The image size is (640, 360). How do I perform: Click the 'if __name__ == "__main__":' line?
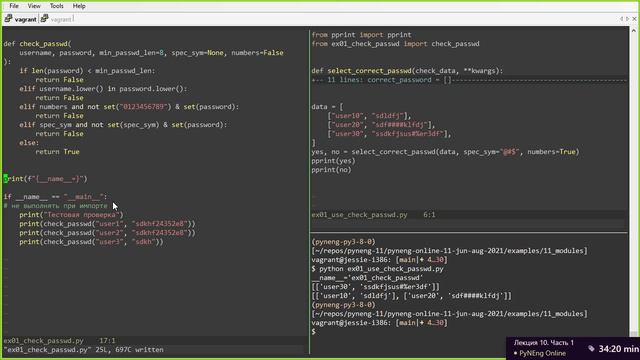pos(55,197)
